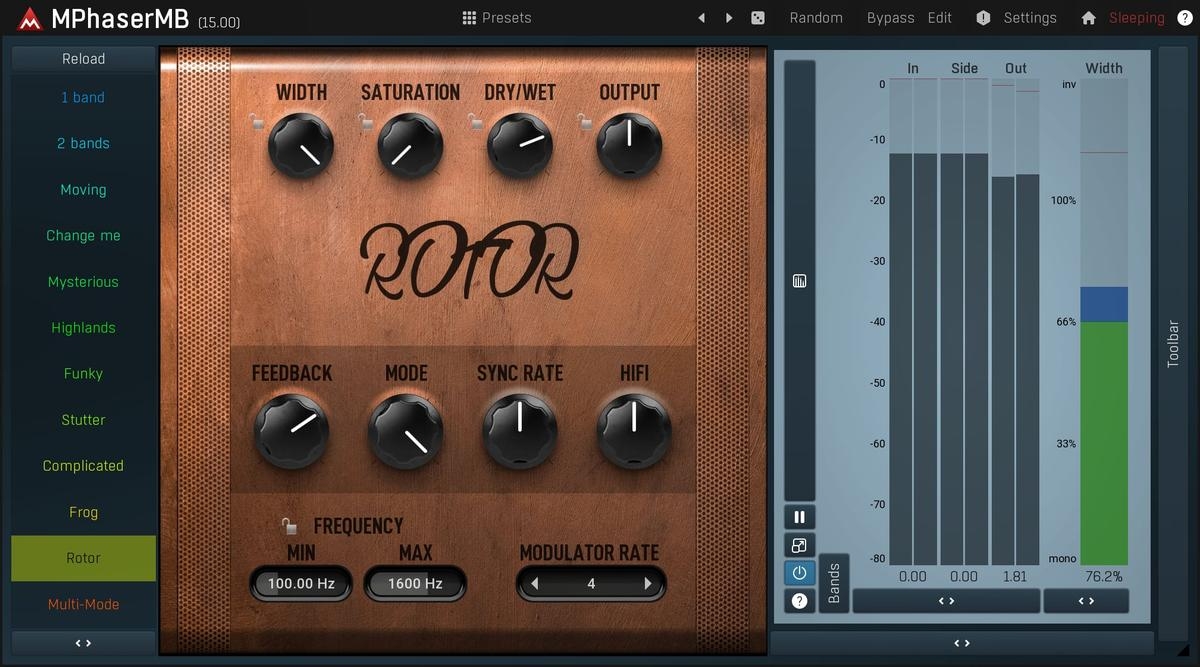
Task: Open the meter help question mark icon
Action: pos(799,601)
